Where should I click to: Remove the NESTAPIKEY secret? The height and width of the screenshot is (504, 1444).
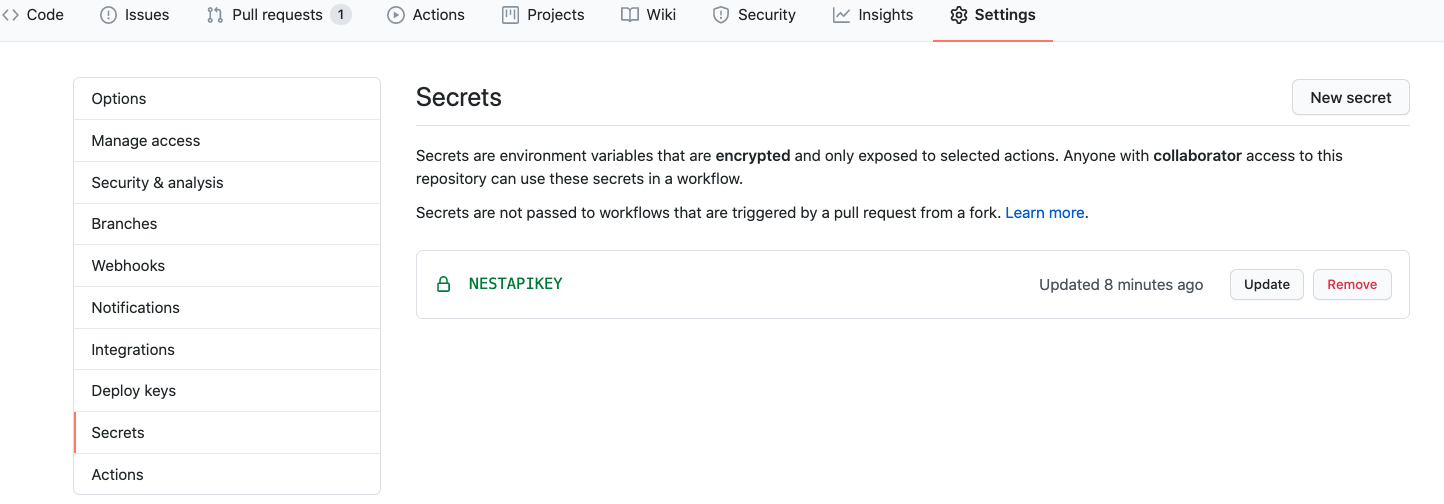(x=1352, y=284)
